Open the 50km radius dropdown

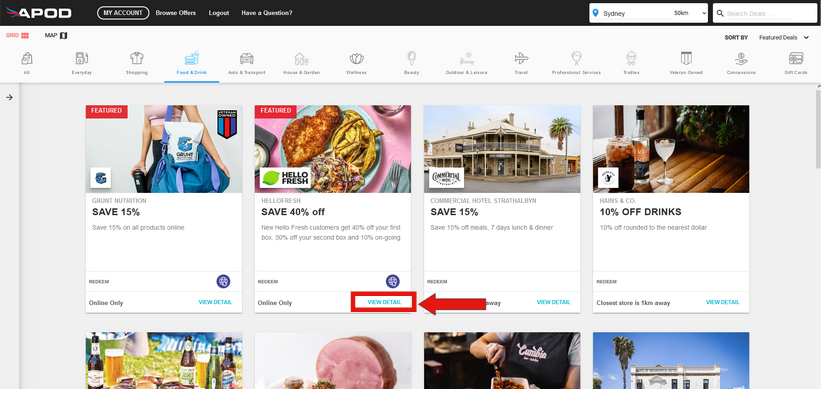coord(690,13)
